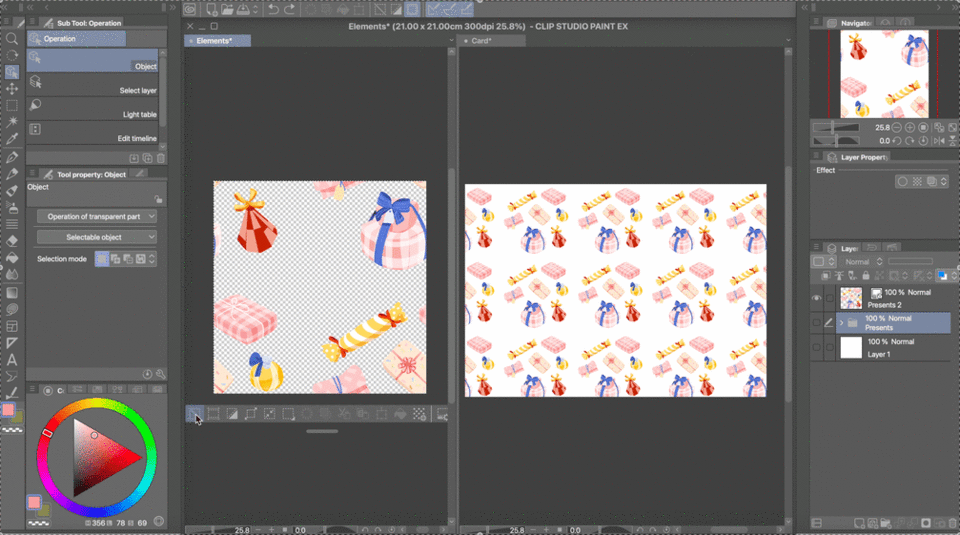Click the pink main color swatch
960x535 pixels.
point(35,502)
